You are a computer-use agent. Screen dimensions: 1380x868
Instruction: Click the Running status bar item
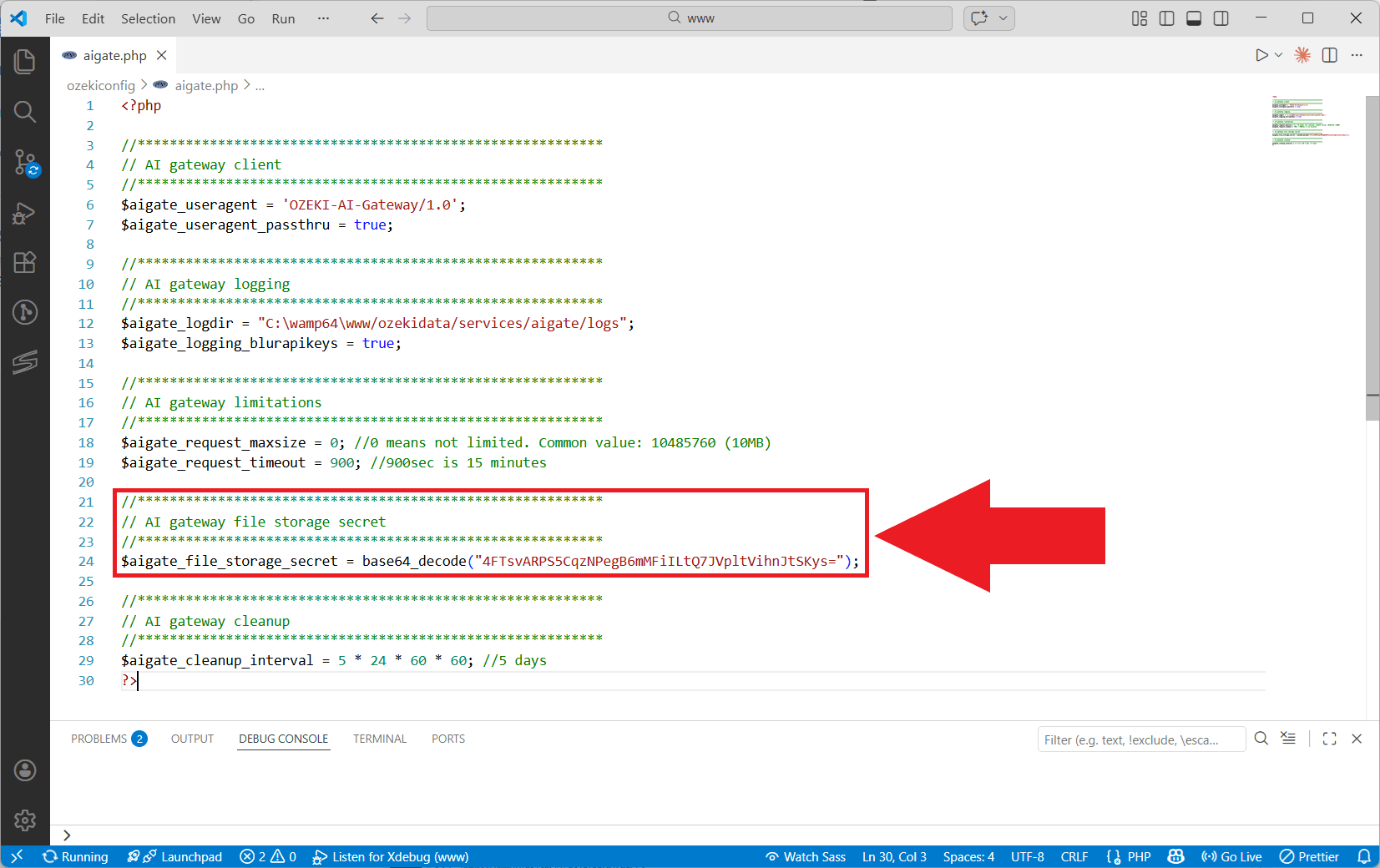pyautogui.click(x=76, y=856)
